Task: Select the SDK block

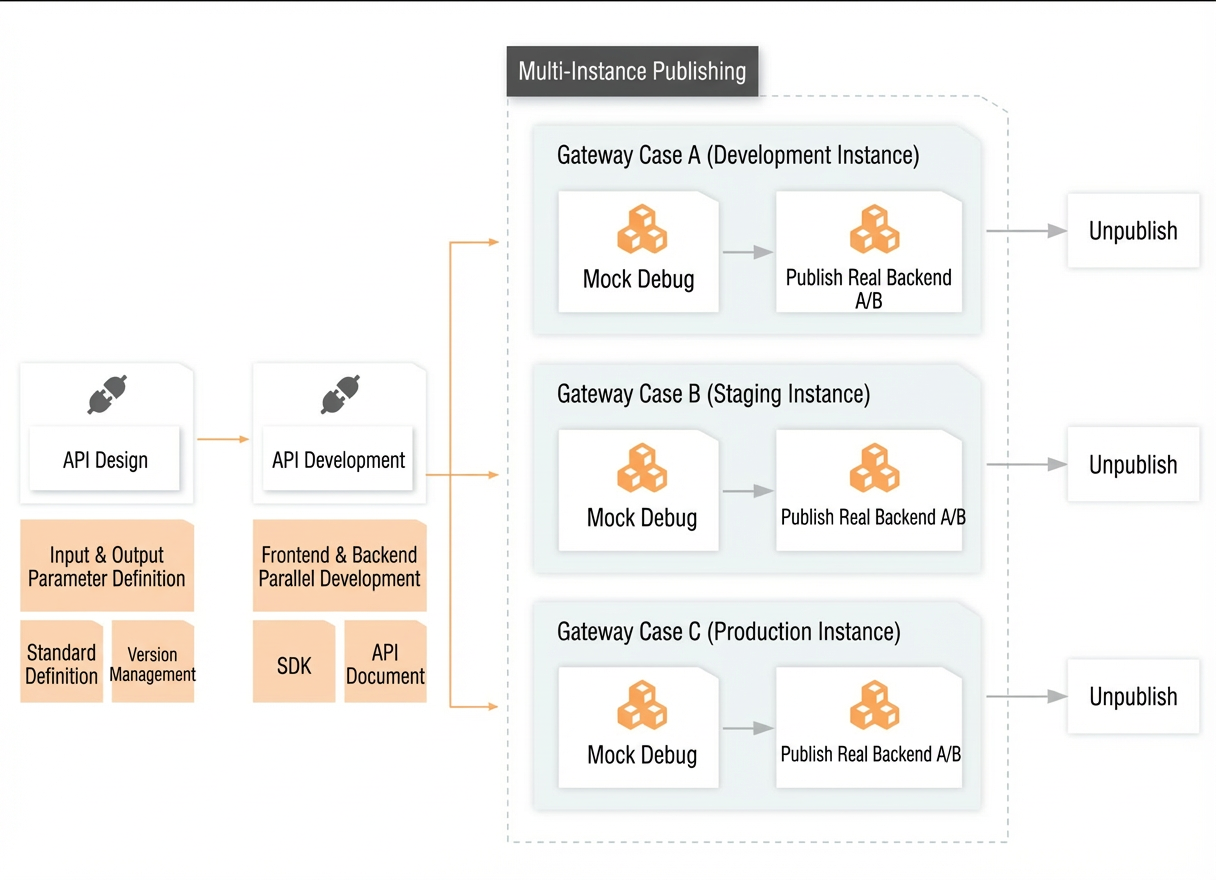Action: pyautogui.click(x=294, y=663)
